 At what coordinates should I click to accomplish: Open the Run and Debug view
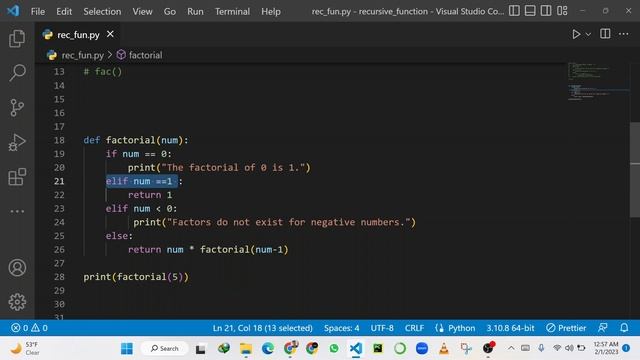tap(17, 142)
